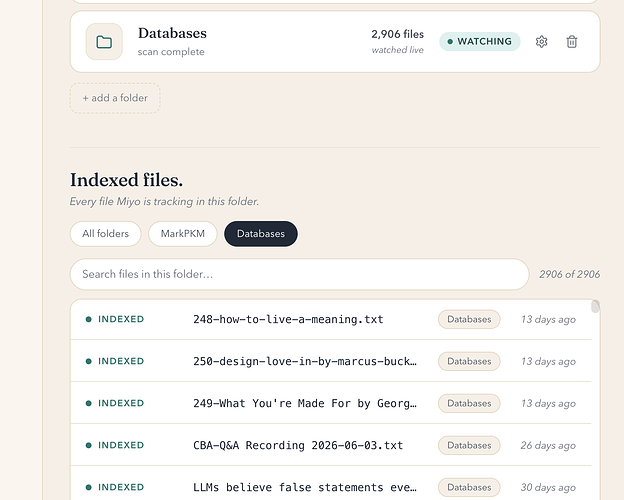The height and width of the screenshot is (500, 624).
Task: Open 250-design-love-in-by-marcus file row
Action: coord(331,361)
